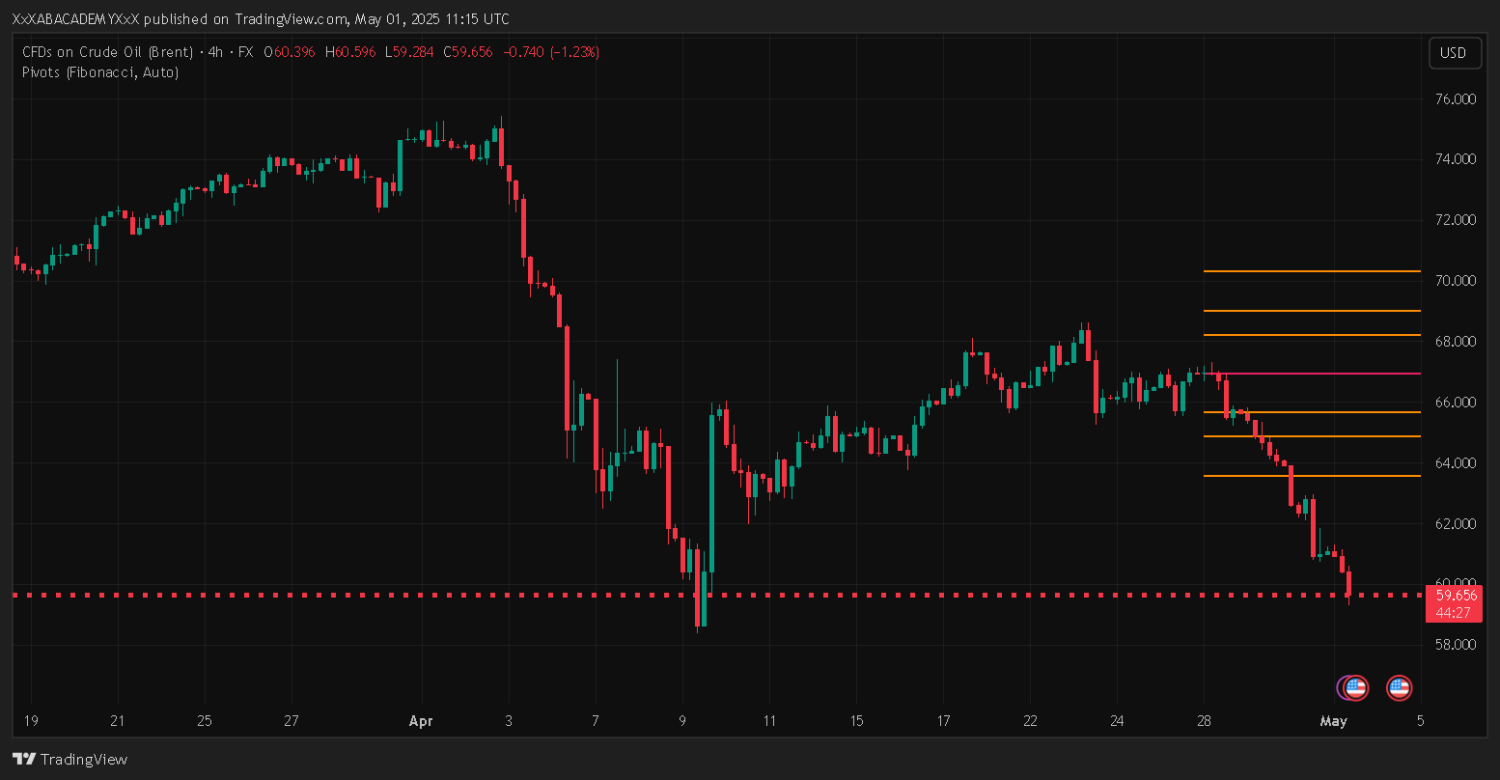Click the Pivots (Fibonacci, Auto) indicator label
1500x780 pixels.
pyautogui.click(x=100, y=72)
